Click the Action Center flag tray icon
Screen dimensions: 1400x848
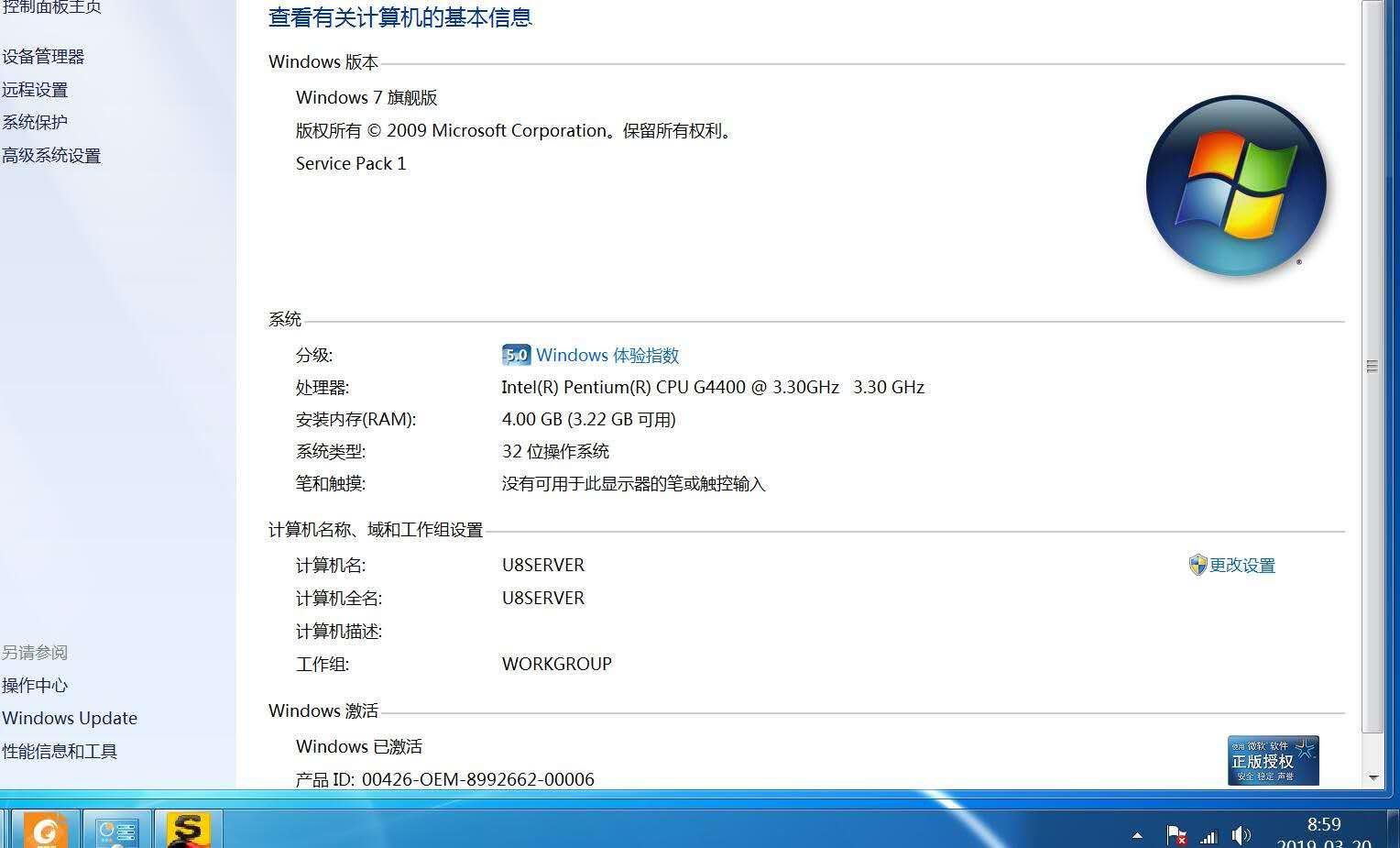pyautogui.click(x=1176, y=835)
